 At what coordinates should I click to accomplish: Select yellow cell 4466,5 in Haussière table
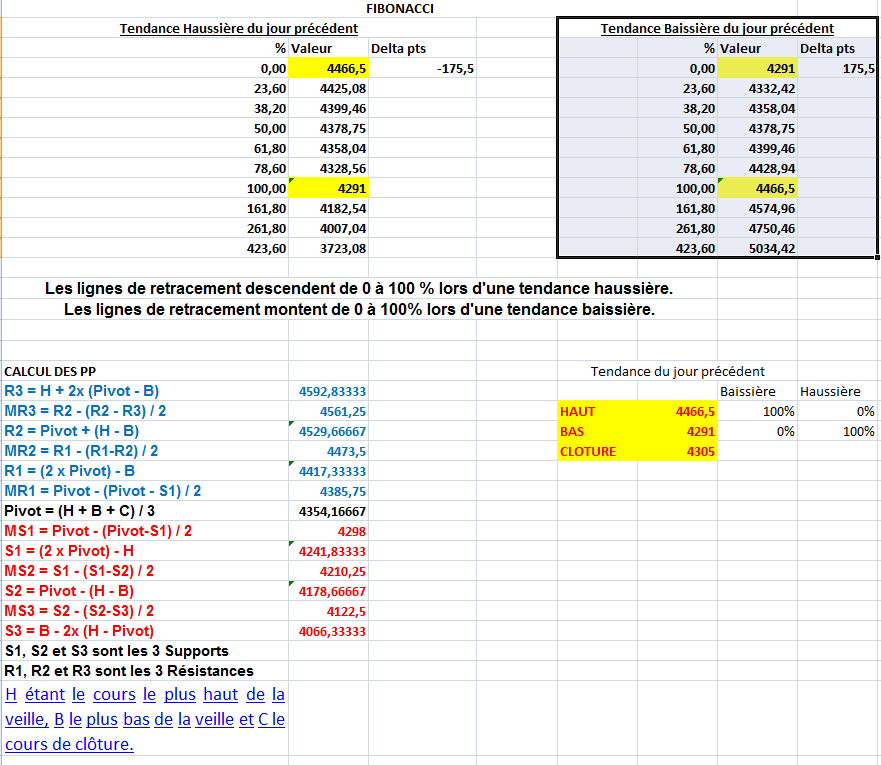[x=328, y=69]
